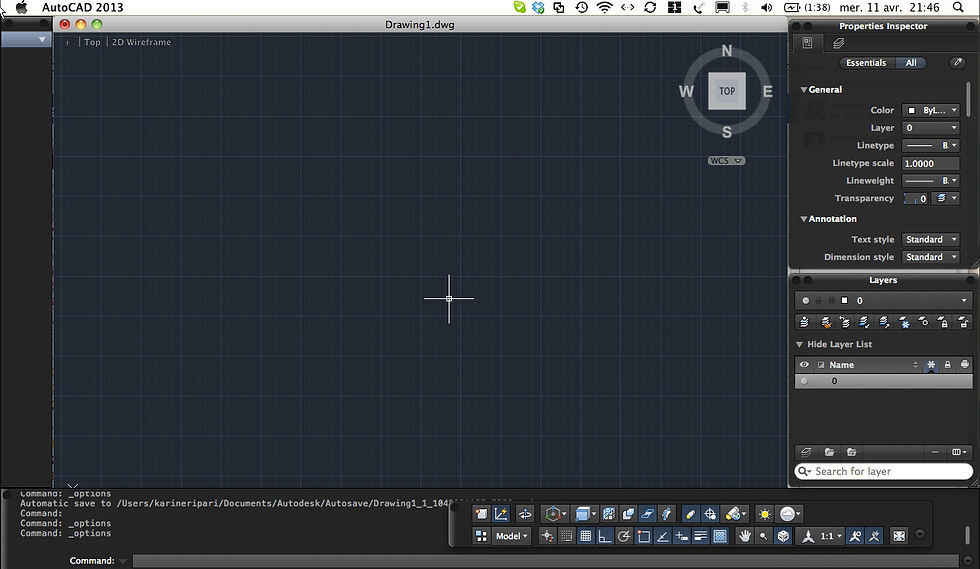The width and height of the screenshot is (980, 569).
Task: Click the New Layer icon at the Layers panel bottom
Action: point(806,452)
